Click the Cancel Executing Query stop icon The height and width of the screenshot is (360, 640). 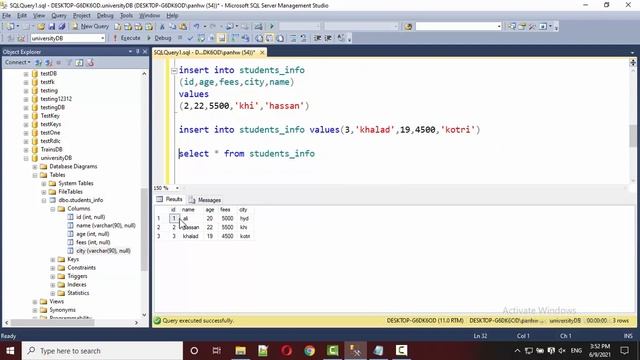point(180,38)
